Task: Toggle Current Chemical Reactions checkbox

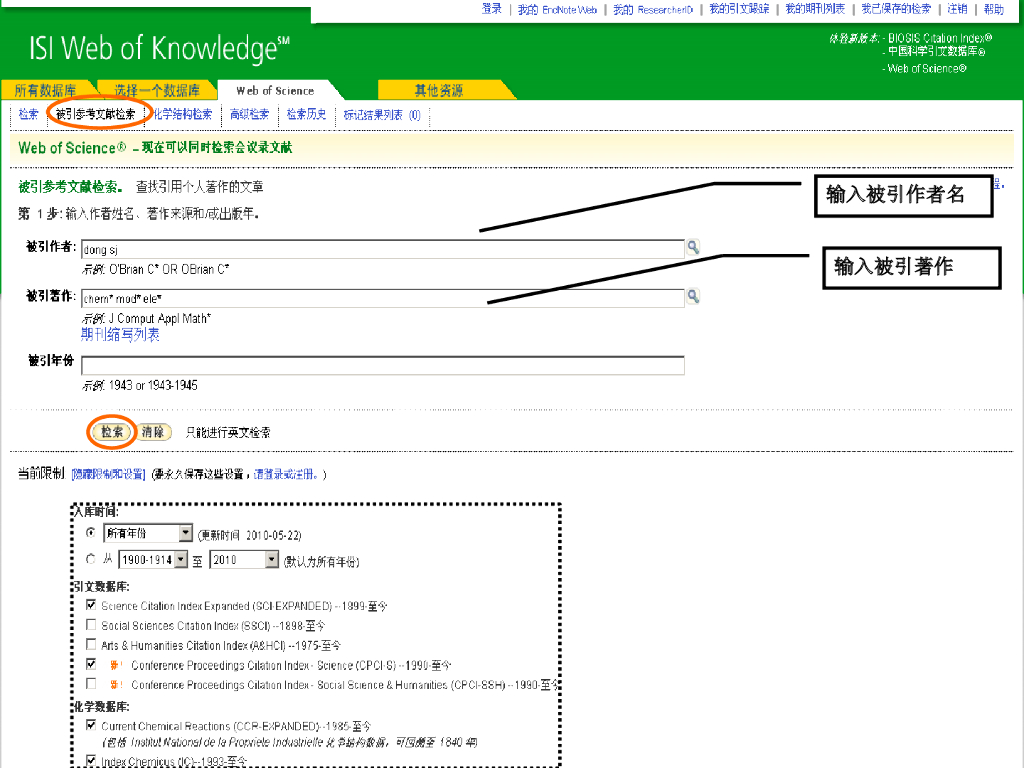Action: tap(91, 725)
